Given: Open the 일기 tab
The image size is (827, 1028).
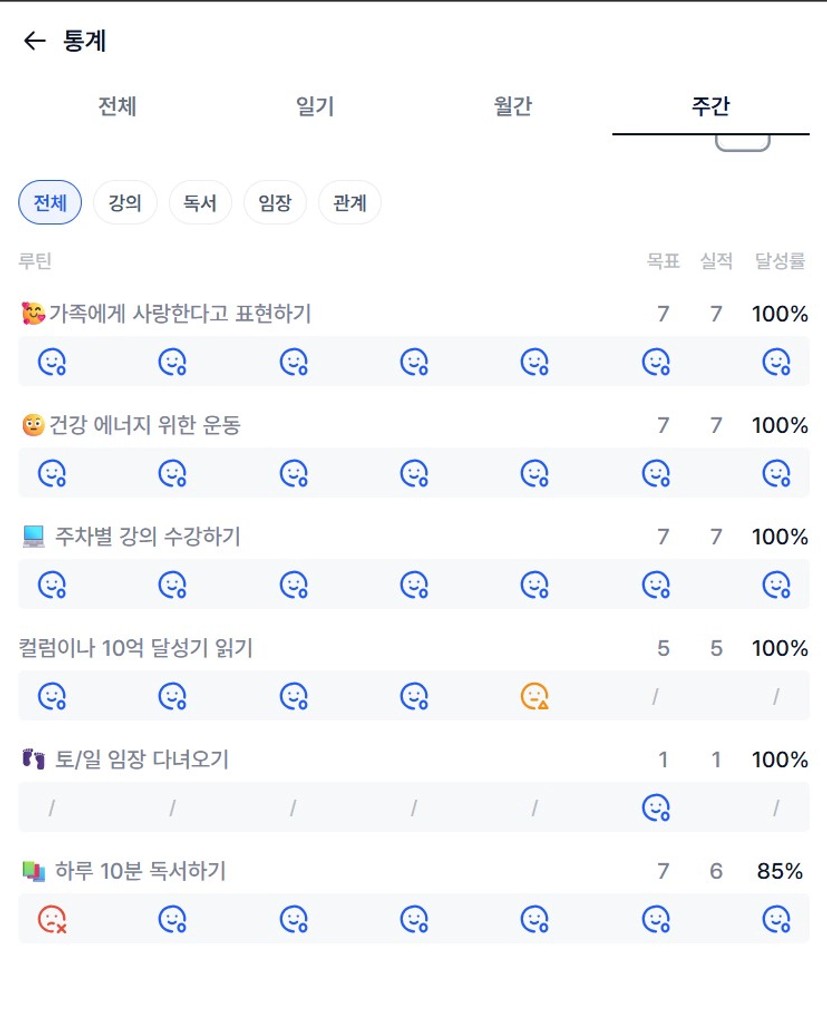Looking at the screenshot, I should [x=315, y=107].
